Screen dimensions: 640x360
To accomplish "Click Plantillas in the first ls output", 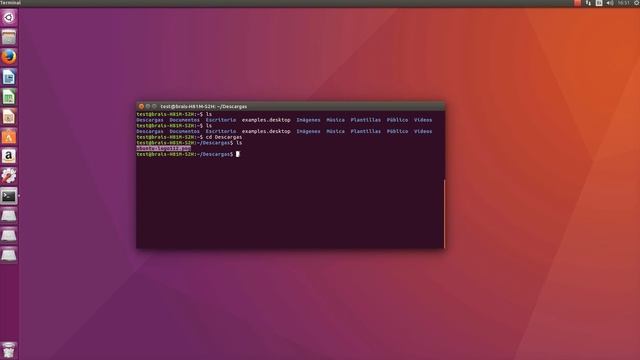I will (x=366, y=120).
